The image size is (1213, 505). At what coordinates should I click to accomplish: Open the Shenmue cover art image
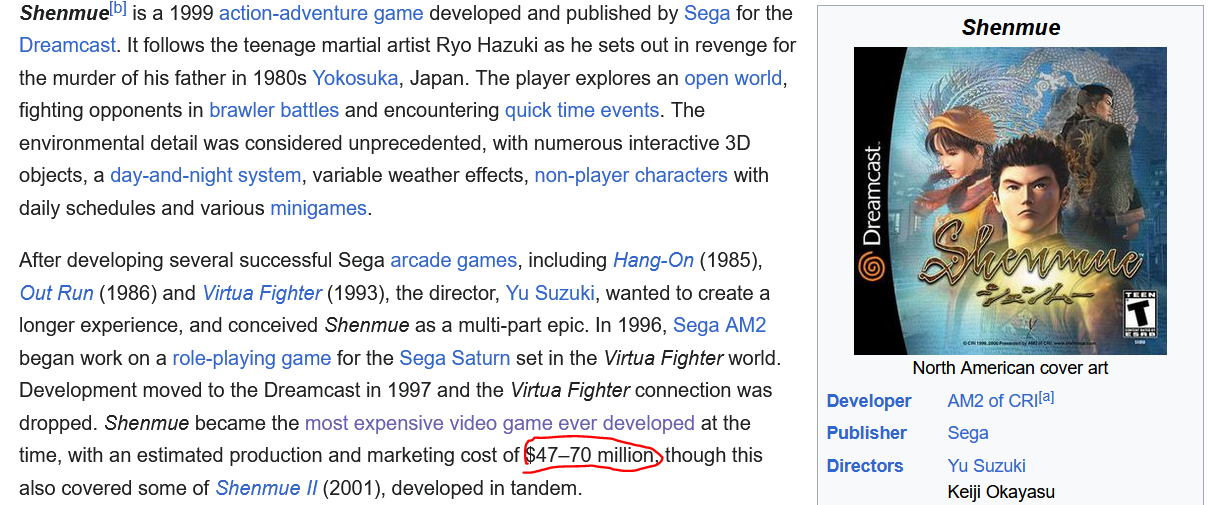click(1010, 201)
